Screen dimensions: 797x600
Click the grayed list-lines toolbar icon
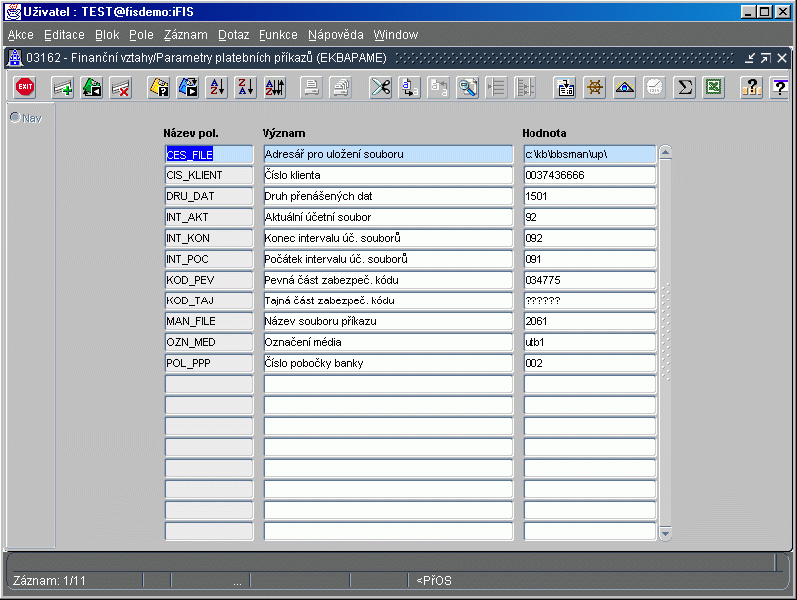(x=497, y=87)
